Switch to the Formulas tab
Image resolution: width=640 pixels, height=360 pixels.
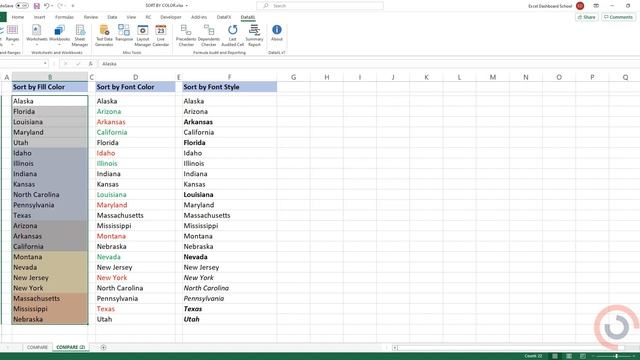click(64, 17)
